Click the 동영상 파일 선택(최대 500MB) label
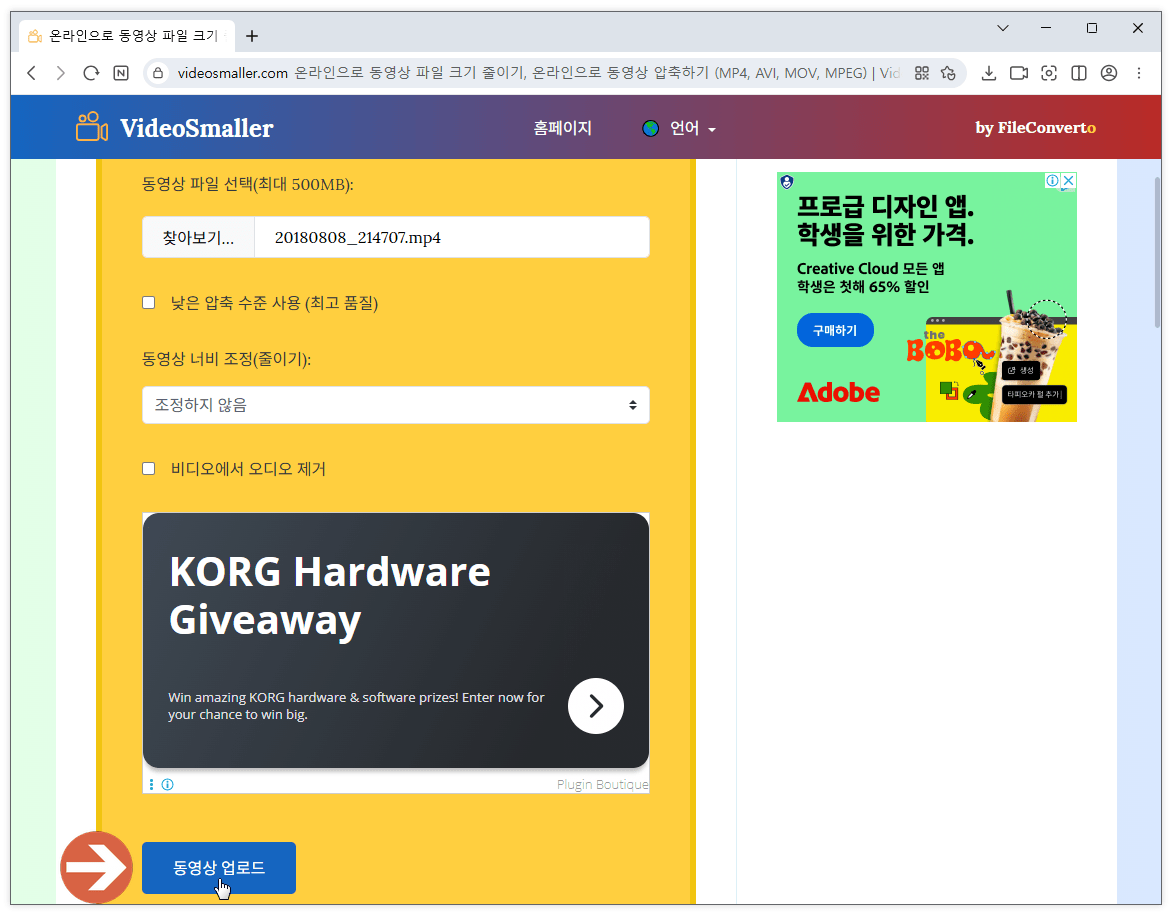 click(x=247, y=185)
